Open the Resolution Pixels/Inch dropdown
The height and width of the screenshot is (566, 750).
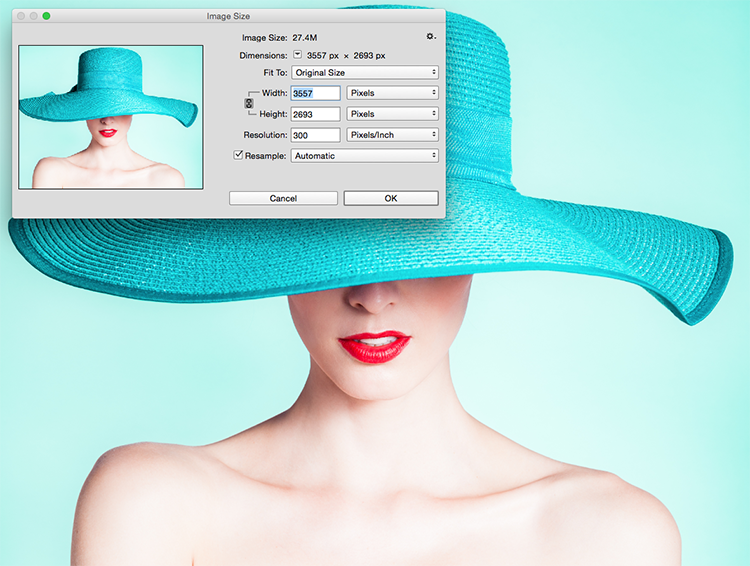pos(393,135)
